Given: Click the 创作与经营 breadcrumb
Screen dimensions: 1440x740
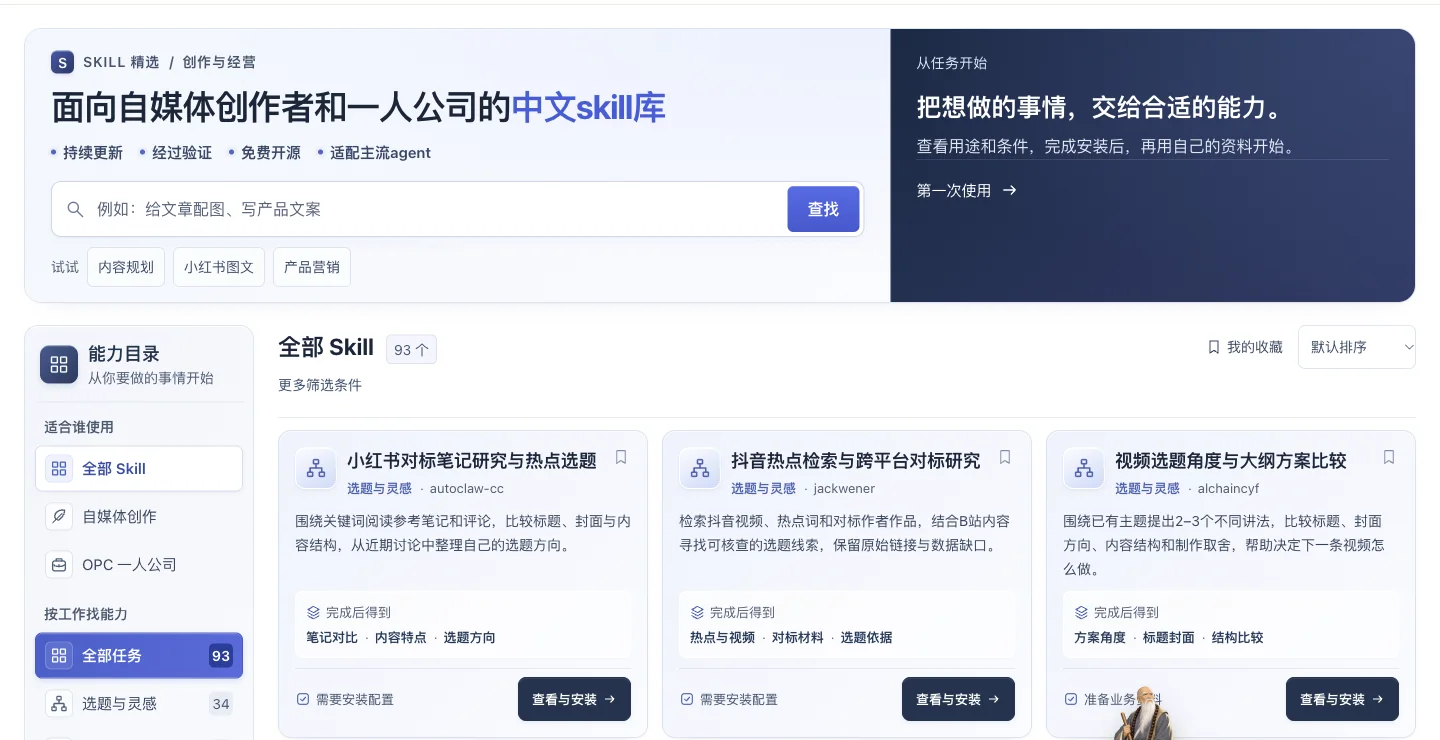Looking at the screenshot, I should (x=219, y=62).
